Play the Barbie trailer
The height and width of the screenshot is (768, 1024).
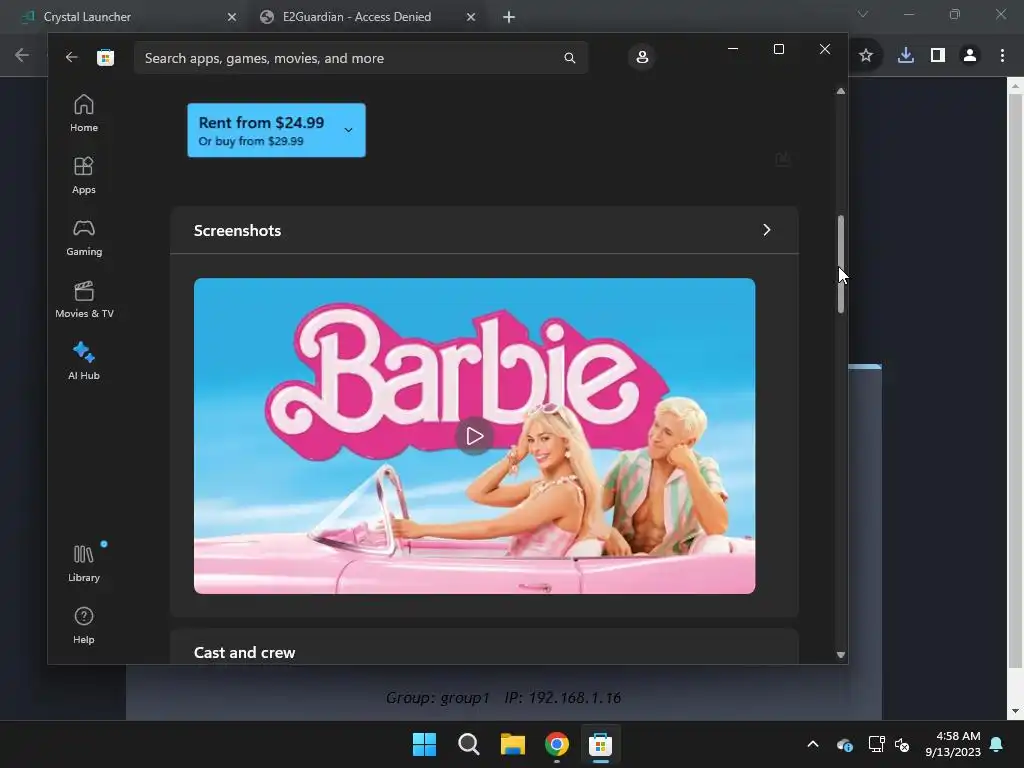(x=475, y=436)
